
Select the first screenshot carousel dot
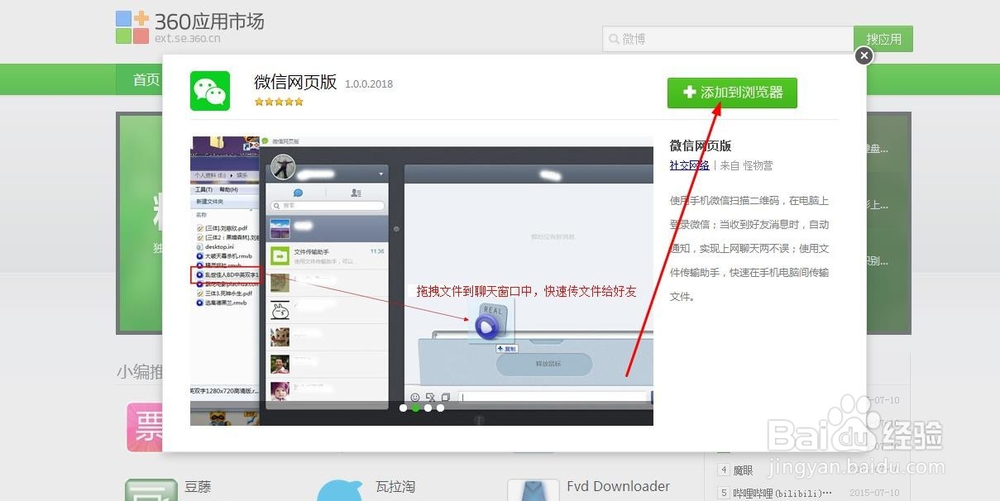pos(403,408)
